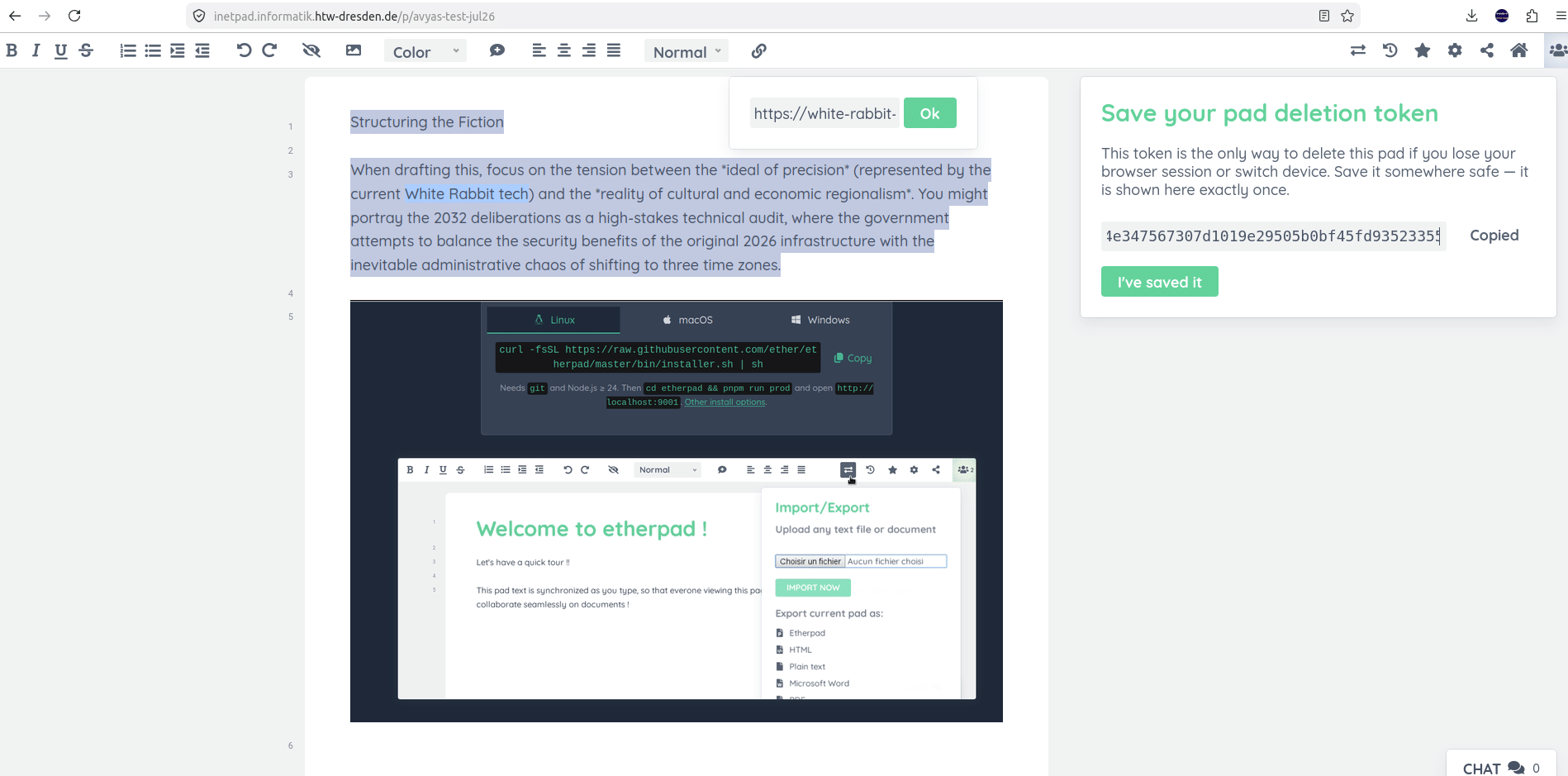Outdent the selected text
The height and width of the screenshot is (776, 1568).
202,50
